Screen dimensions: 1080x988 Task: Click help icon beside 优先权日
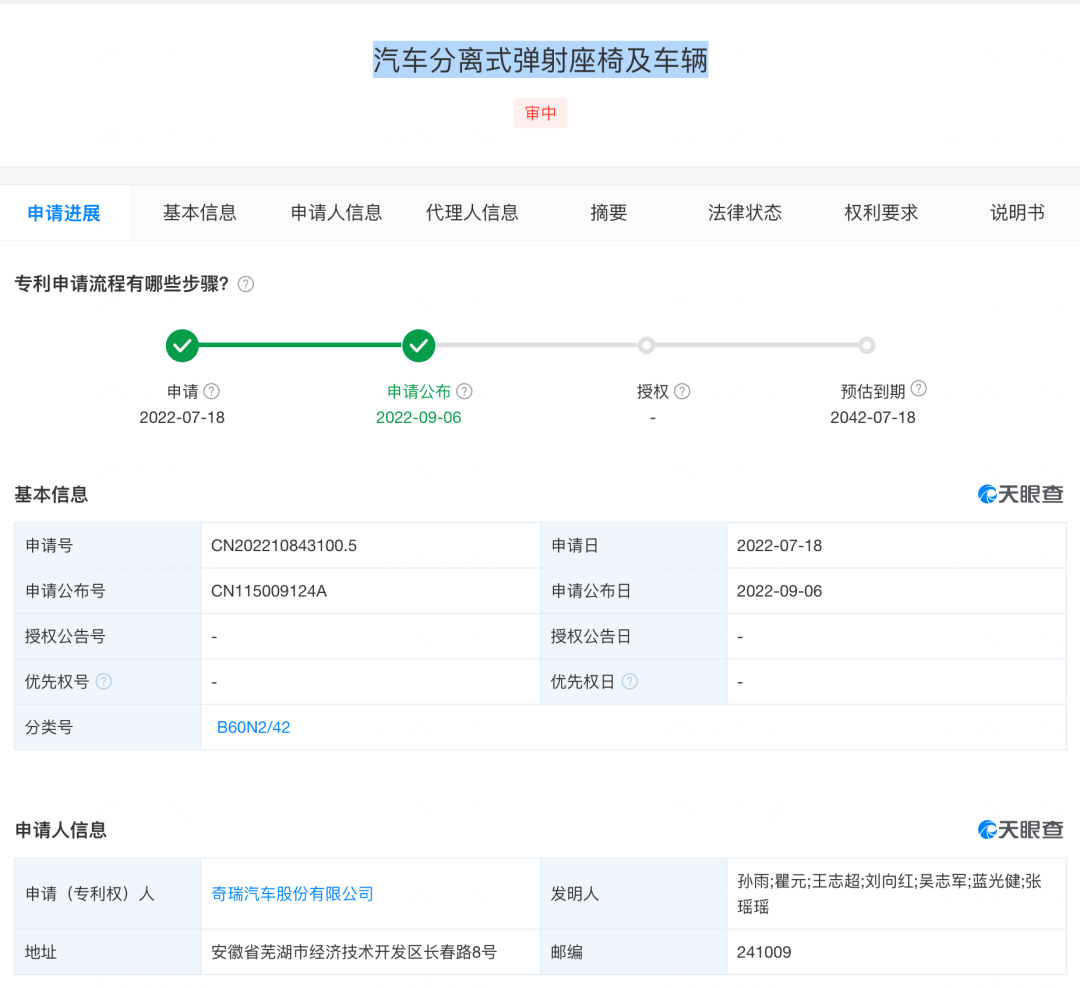tap(630, 681)
